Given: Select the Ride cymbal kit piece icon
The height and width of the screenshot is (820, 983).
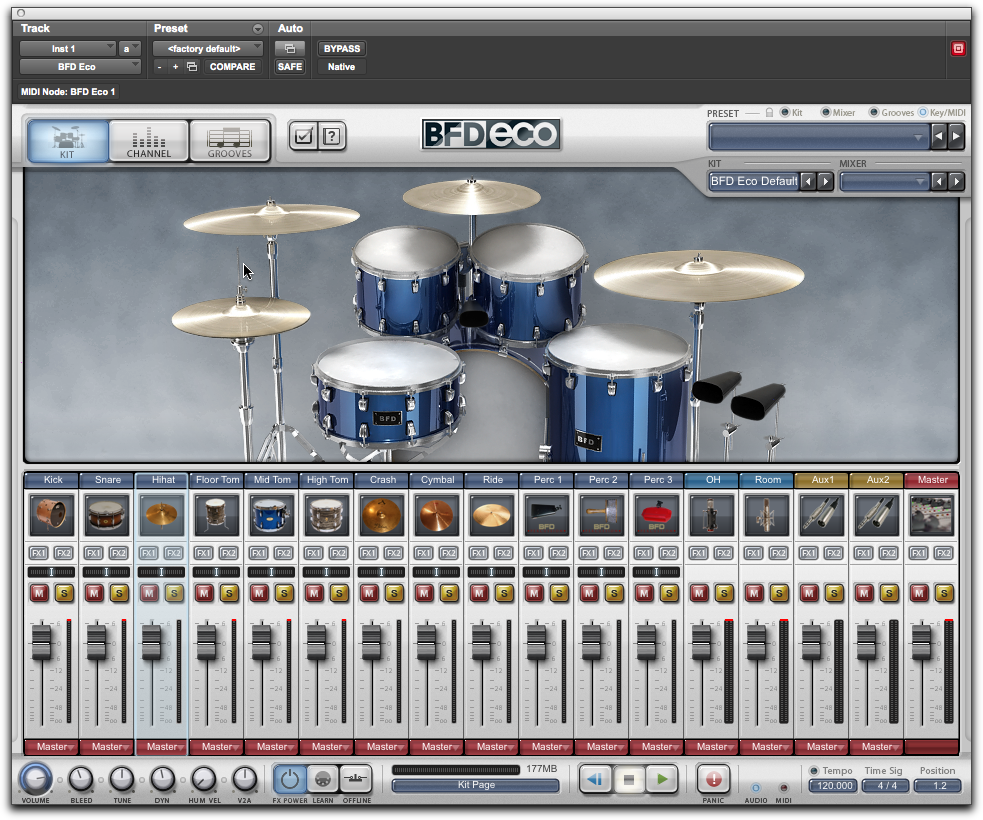Looking at the screenshot, I should (492, 515).
